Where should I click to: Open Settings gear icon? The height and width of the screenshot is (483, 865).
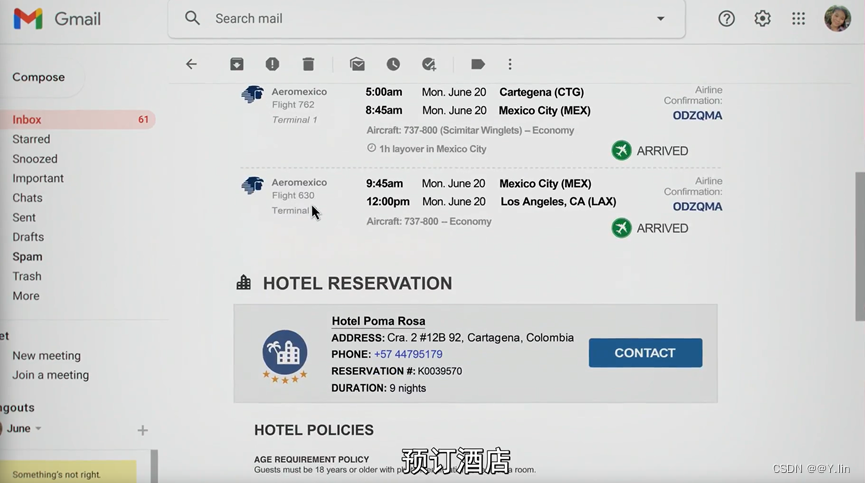point(762,19)
